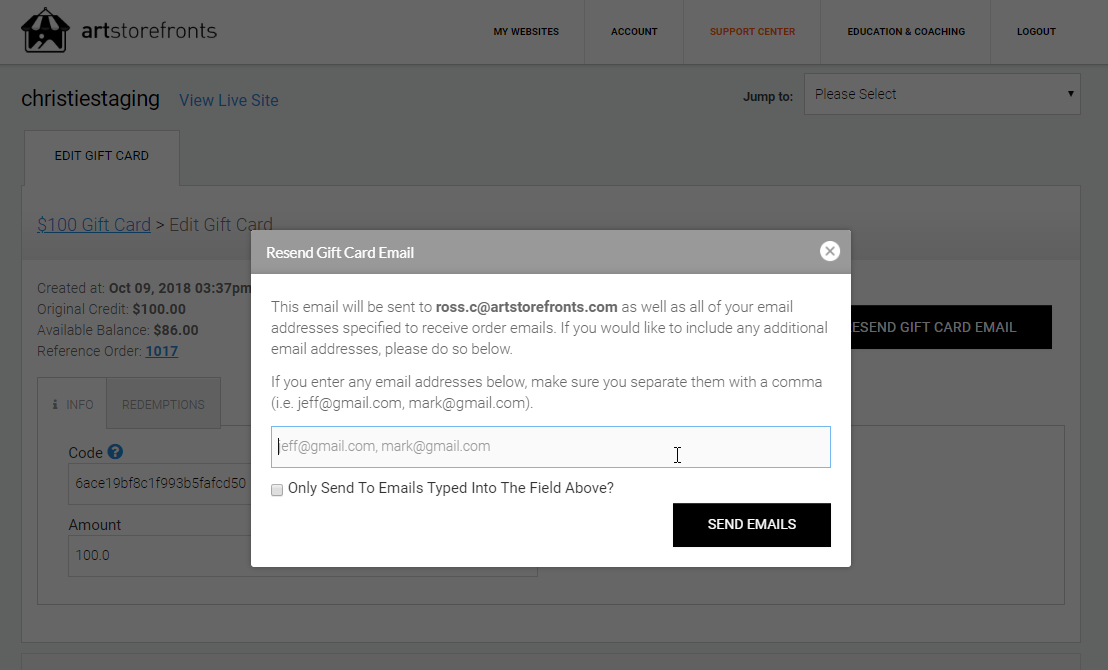The width and height of the screenshot is (1108, 670).
Task: Open View Live Site
Action: (228, 100)
